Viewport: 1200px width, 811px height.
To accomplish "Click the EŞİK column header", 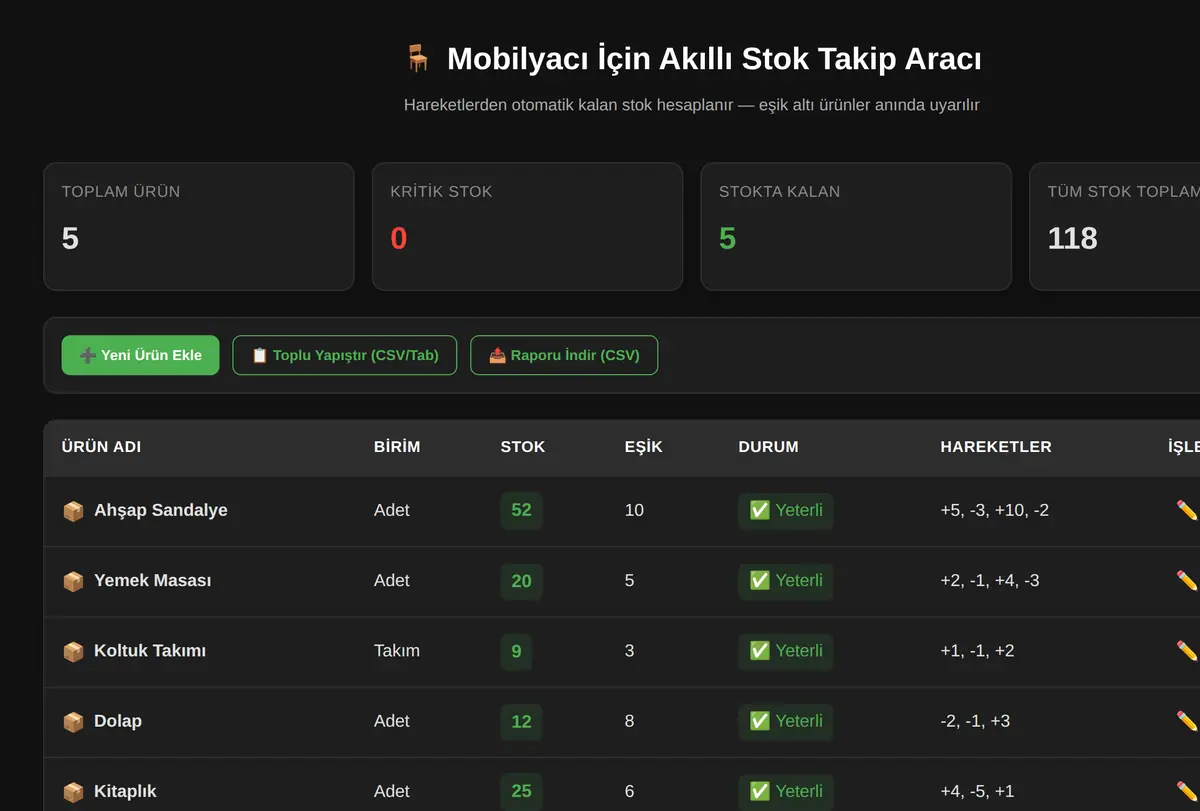I will pos(644,447).
